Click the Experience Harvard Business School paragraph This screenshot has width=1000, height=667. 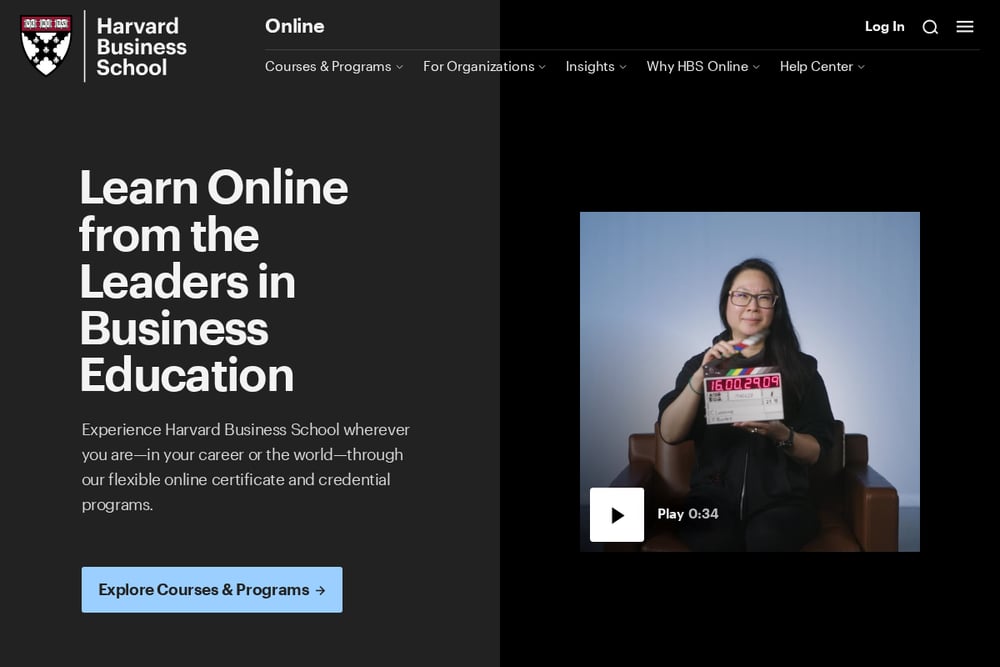[246, 467]
